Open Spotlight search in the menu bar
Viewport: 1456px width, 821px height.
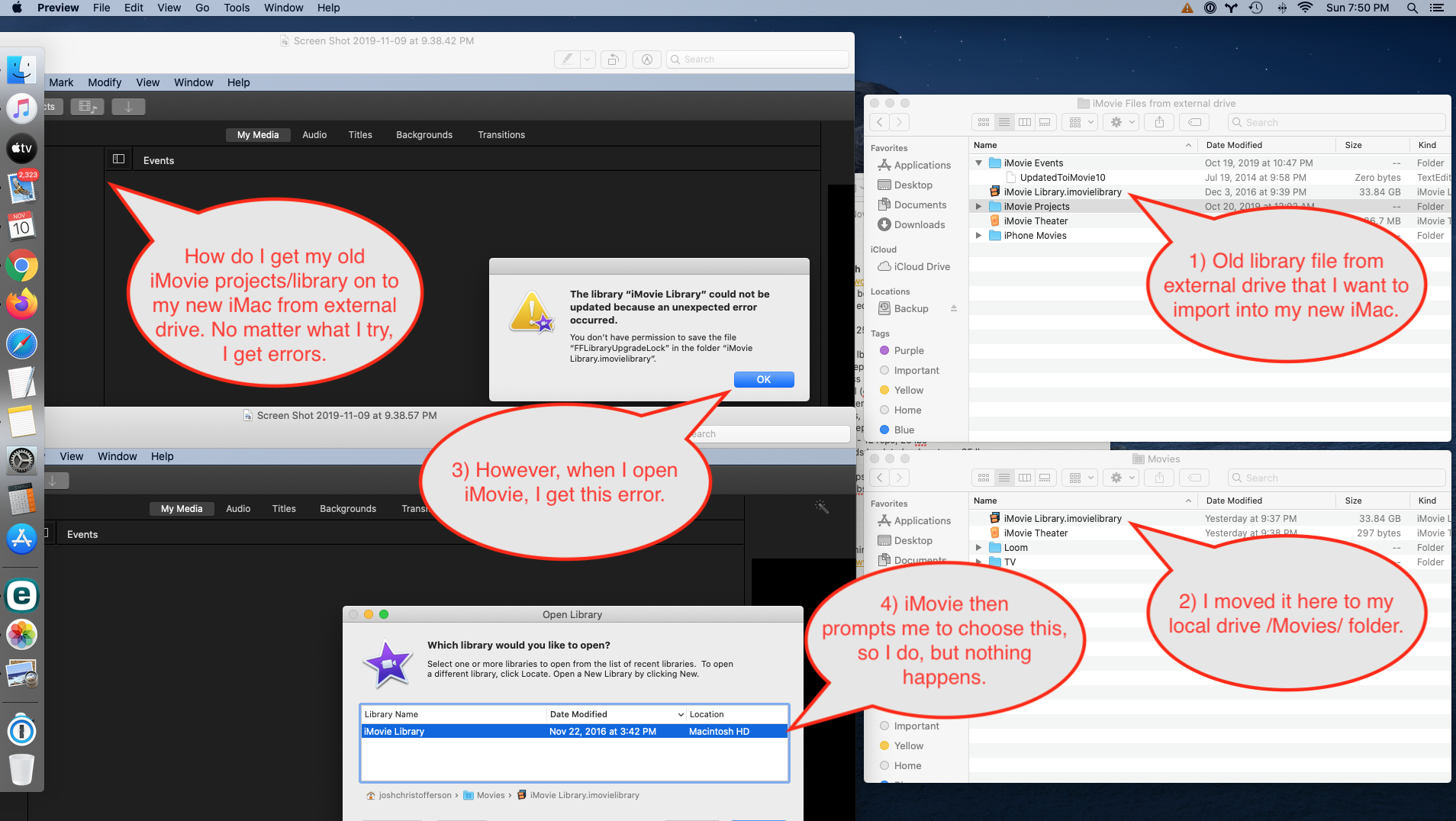[x=1413, y=8]
